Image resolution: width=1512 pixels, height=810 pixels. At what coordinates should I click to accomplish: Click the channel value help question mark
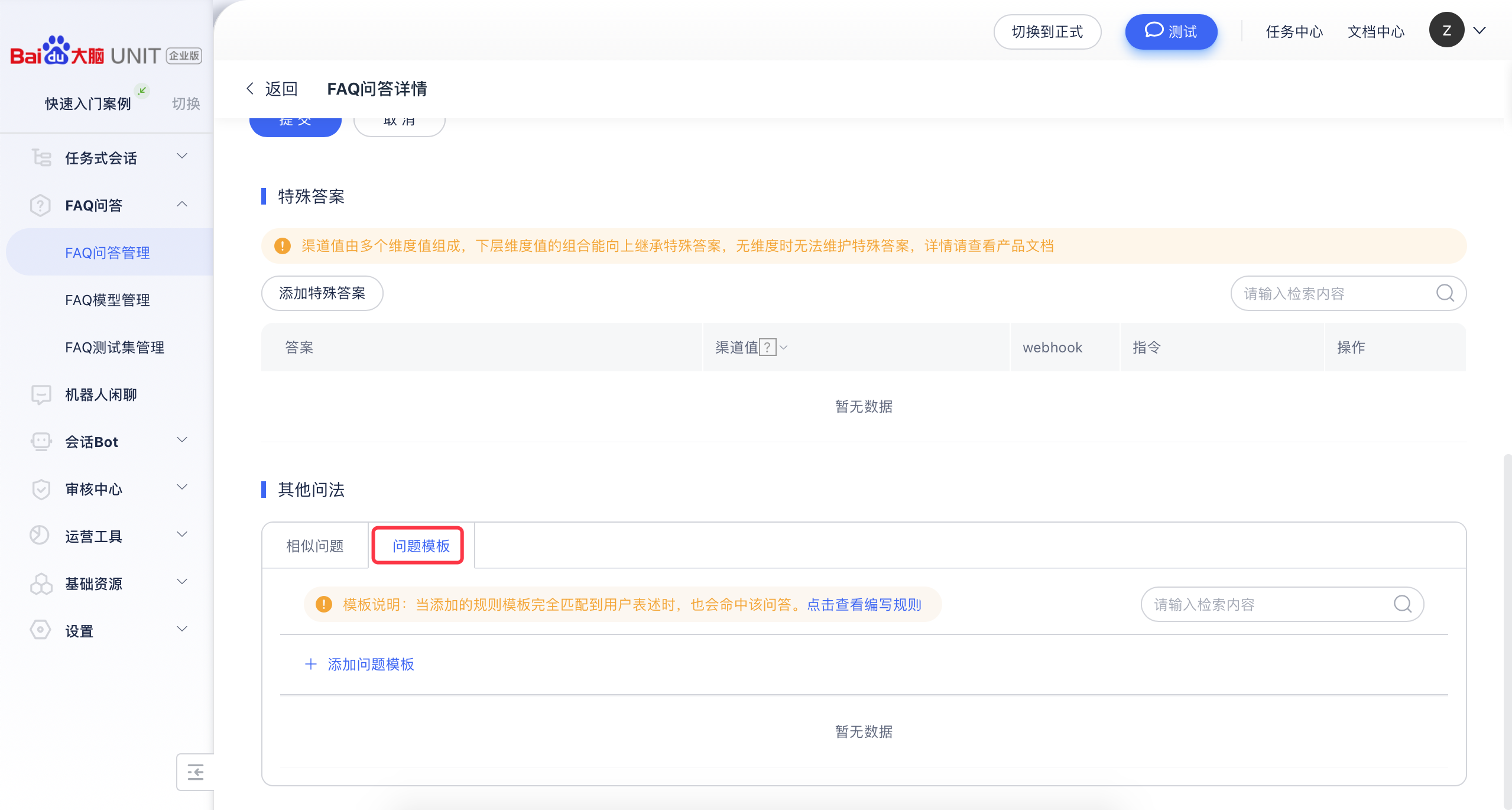(767, 348)
